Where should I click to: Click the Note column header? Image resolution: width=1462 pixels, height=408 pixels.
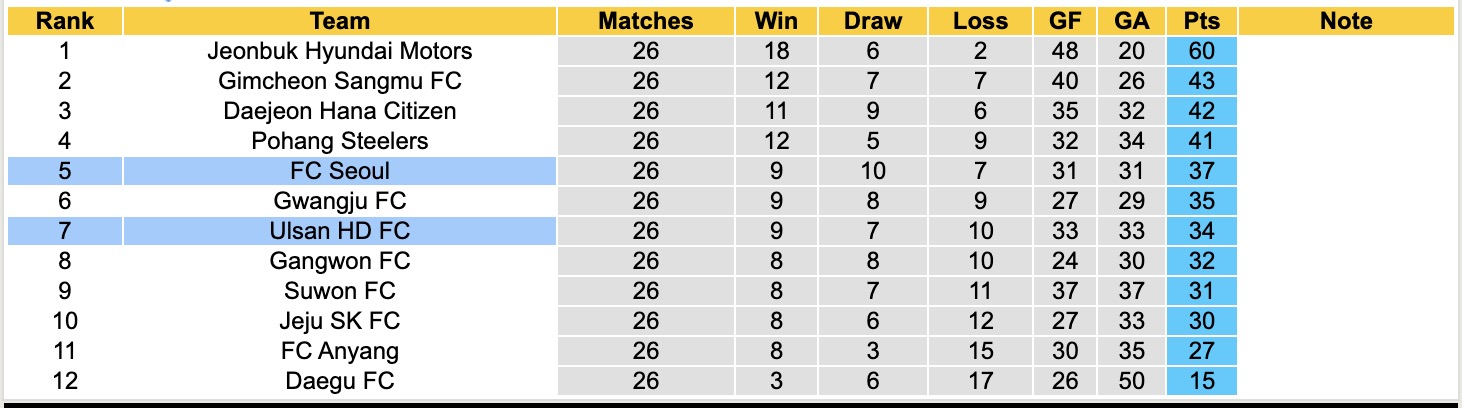click(x=1346, y=21)
